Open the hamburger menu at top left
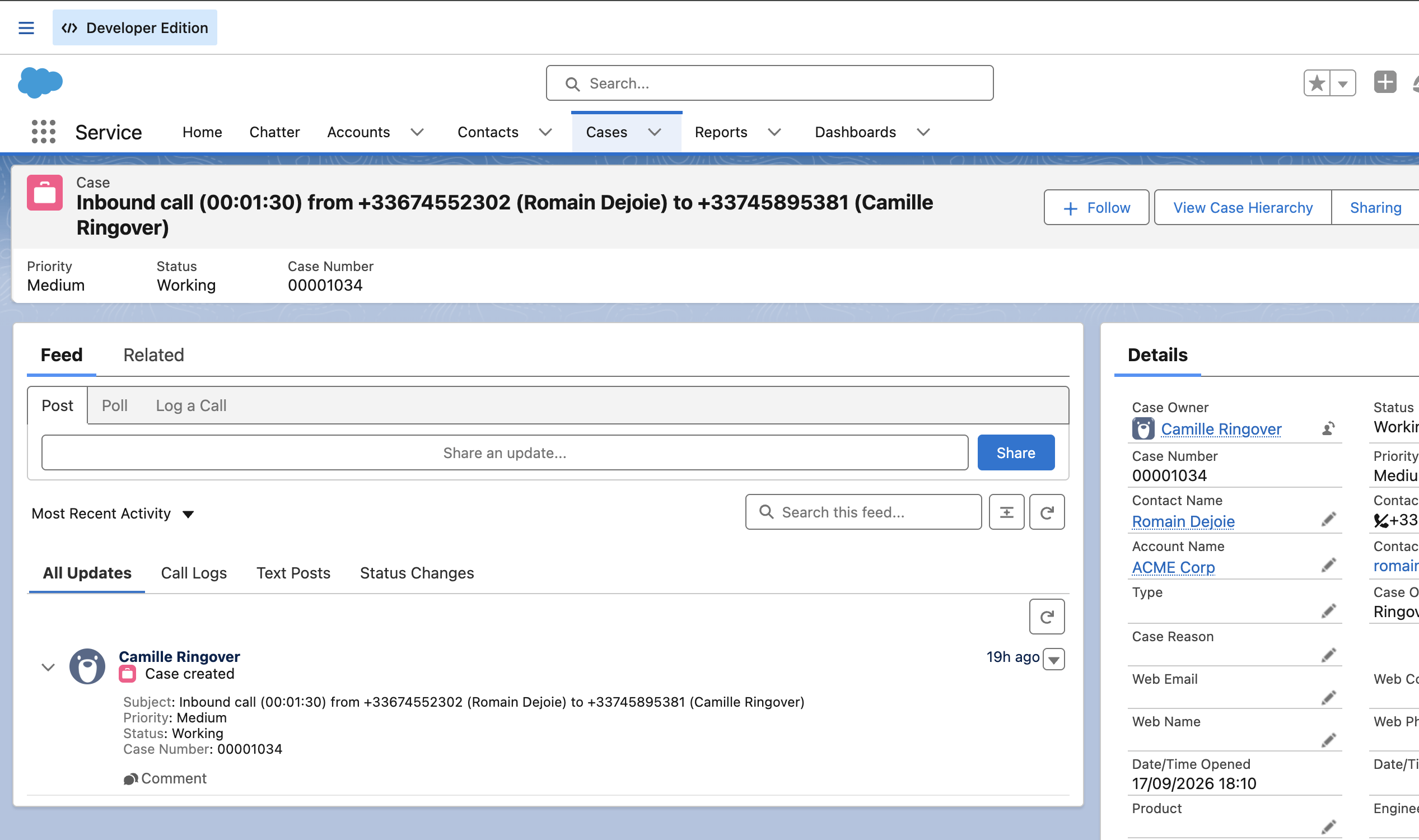The width and height of the screenshot is (1419, 840). [x=26, y=28]
